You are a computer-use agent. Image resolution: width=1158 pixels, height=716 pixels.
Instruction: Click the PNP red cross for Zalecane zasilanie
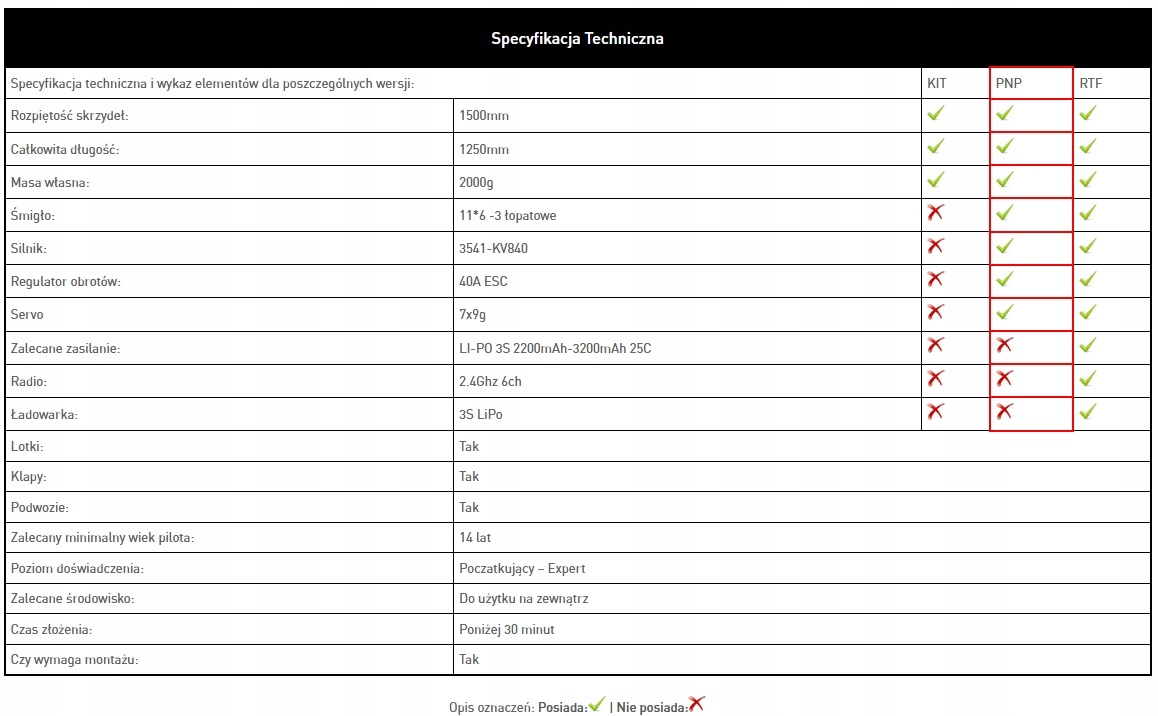(x=1005, y=345)
